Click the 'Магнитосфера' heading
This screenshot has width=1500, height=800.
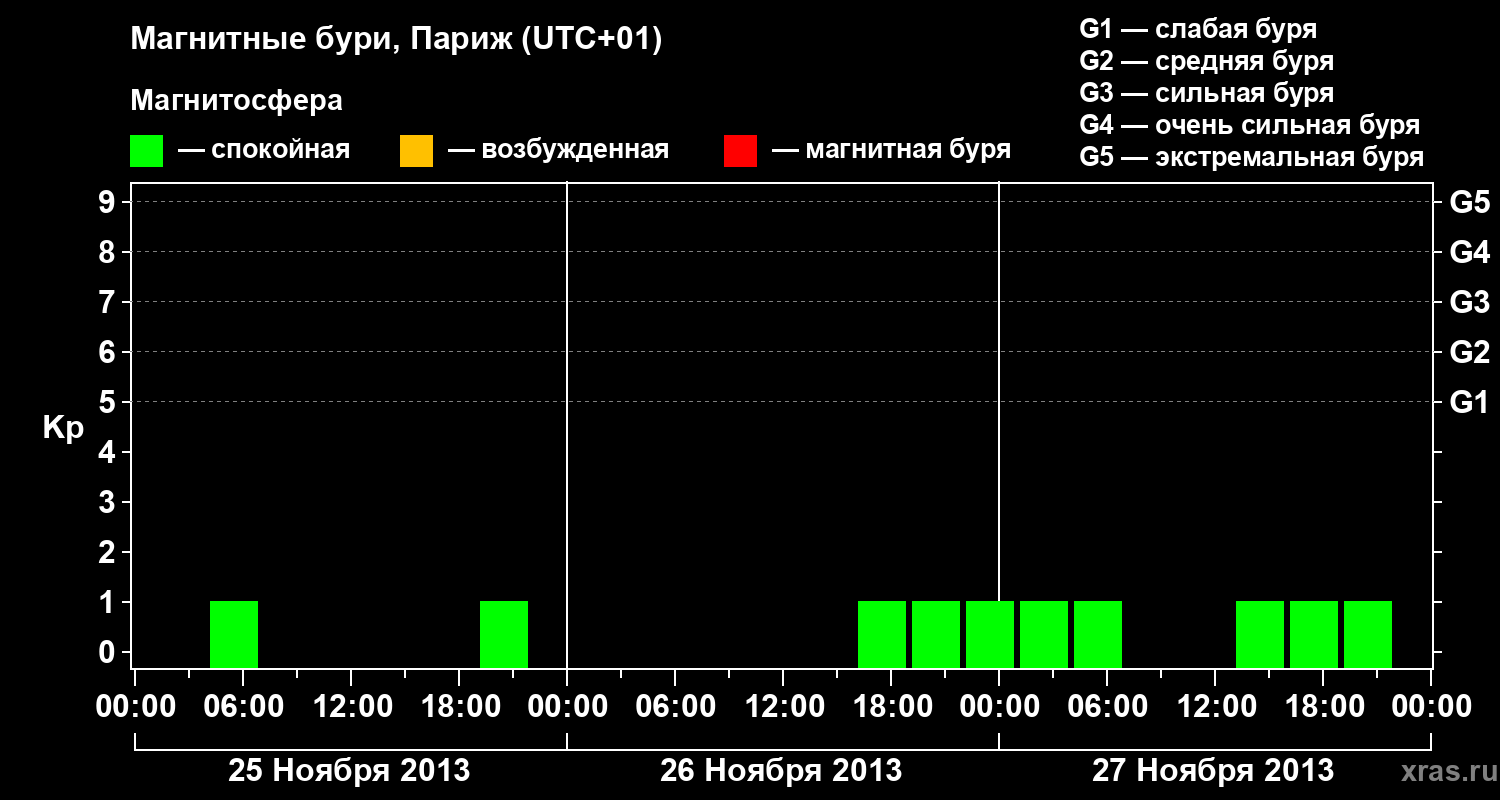(x=237, y=101)
